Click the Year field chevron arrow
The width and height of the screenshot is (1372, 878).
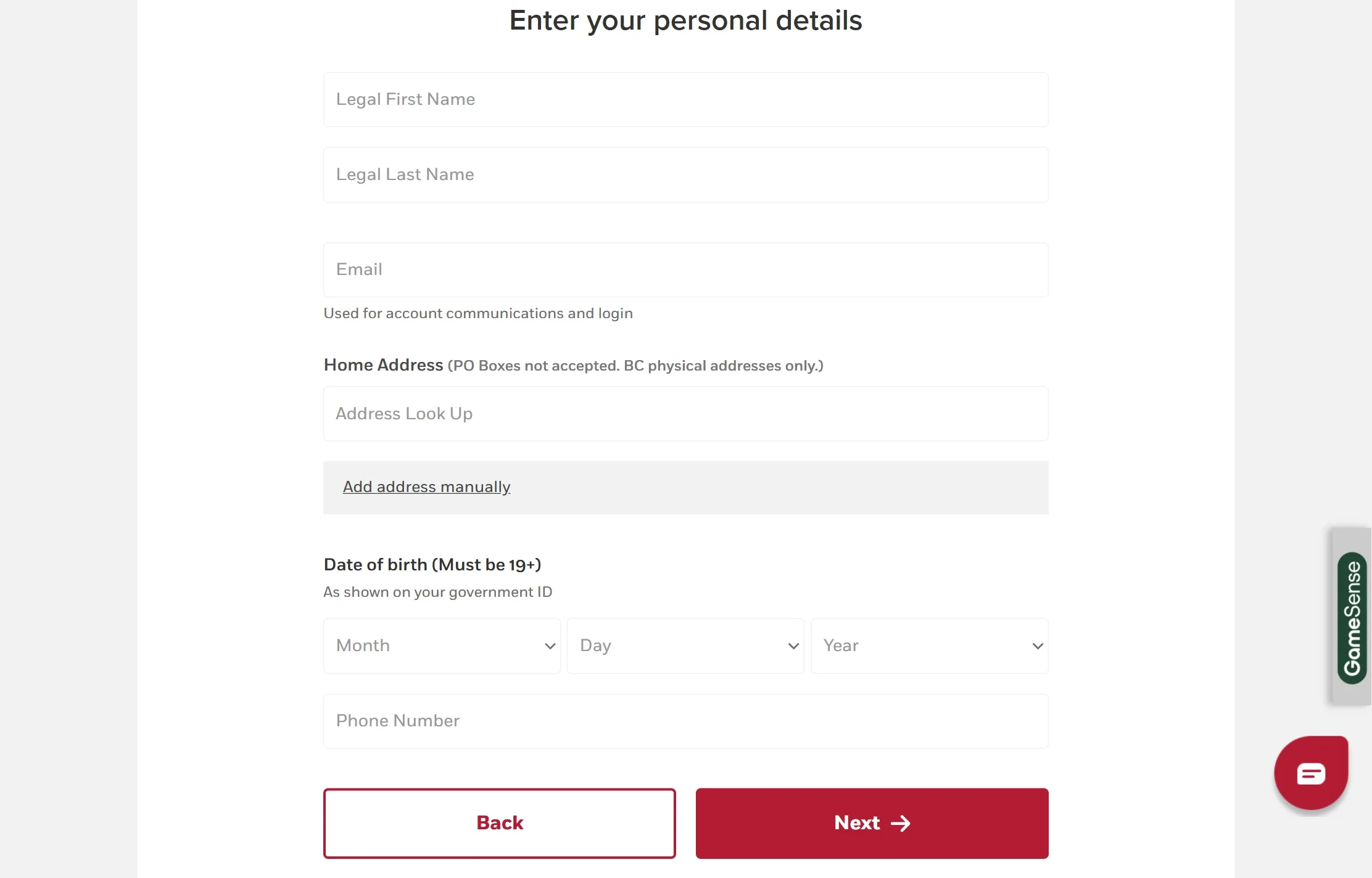click(1038, 646)
